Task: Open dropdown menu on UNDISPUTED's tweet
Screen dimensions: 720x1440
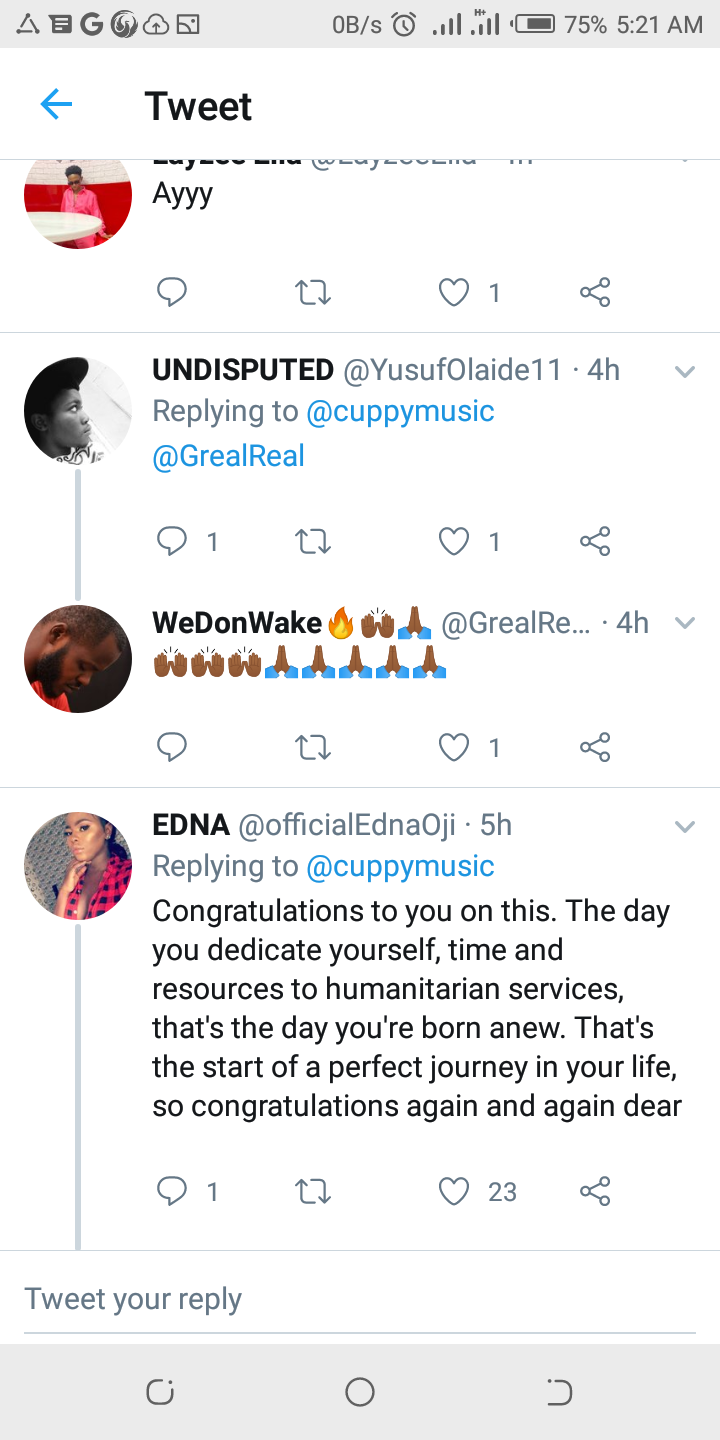Action: [x=685, y=372]
